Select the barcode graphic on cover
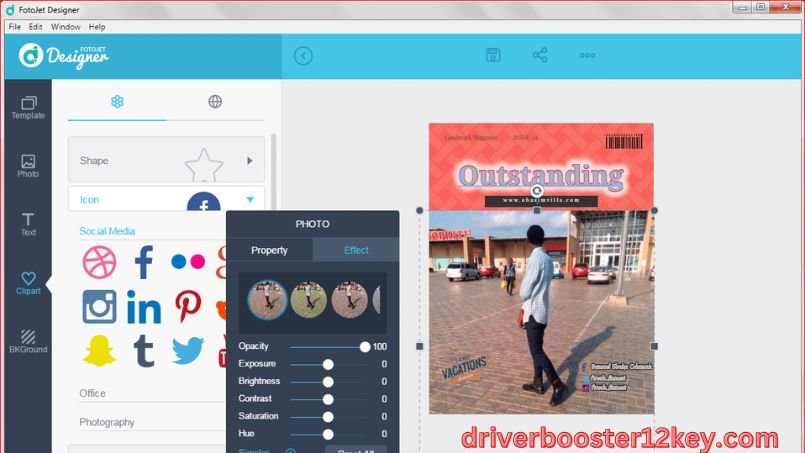This screenshot has width=805, height=453. [624, 141]
